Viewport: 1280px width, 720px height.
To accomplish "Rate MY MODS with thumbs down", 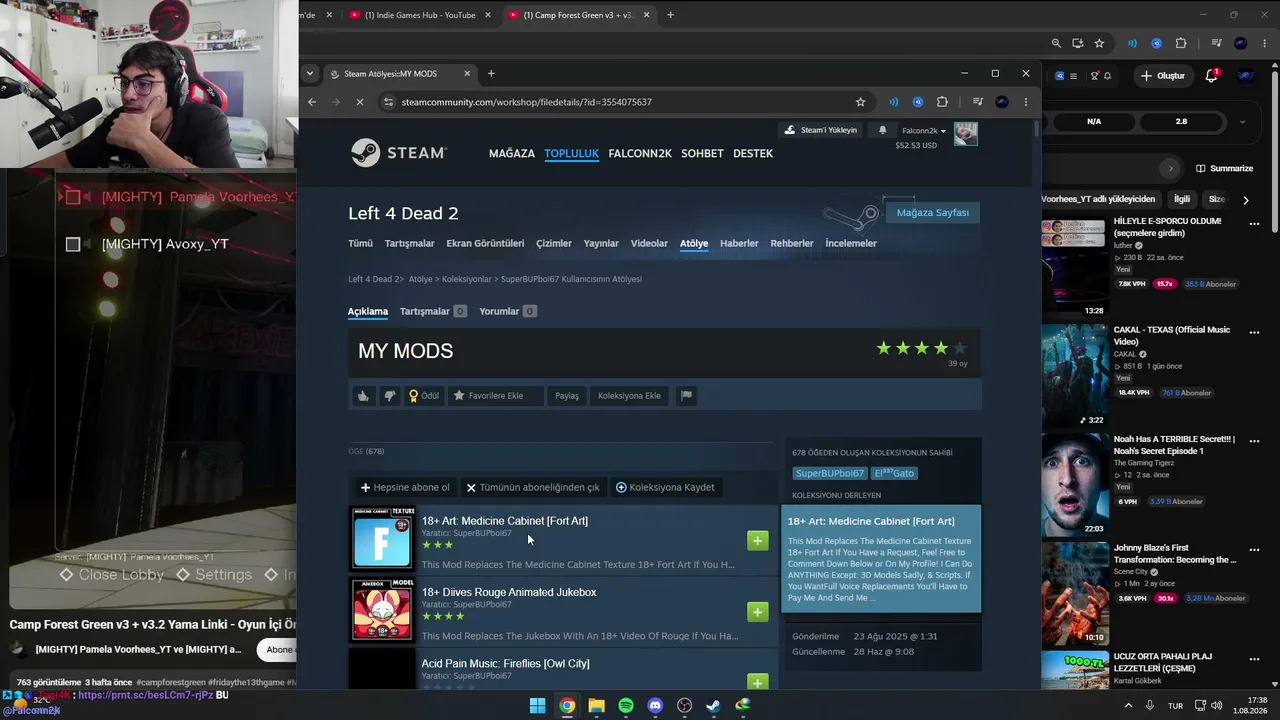I will [390, 396].
